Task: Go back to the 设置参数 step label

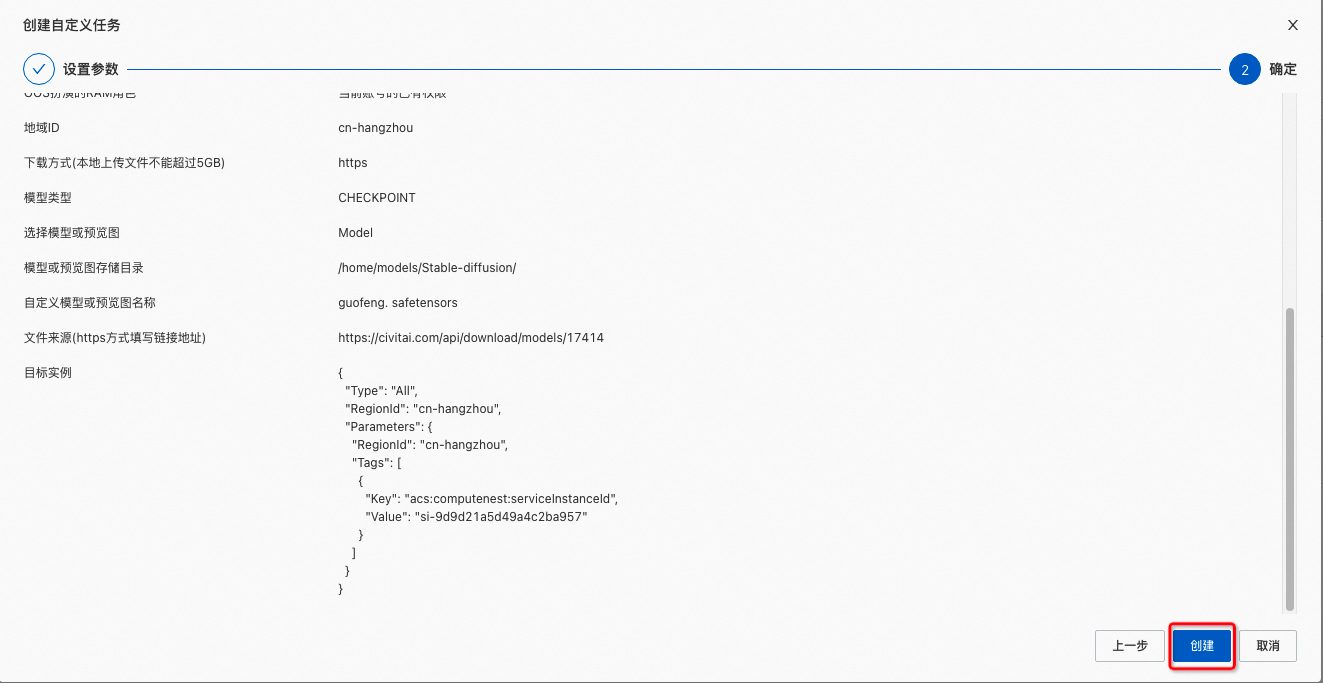Action: click(x=90, y=69)
